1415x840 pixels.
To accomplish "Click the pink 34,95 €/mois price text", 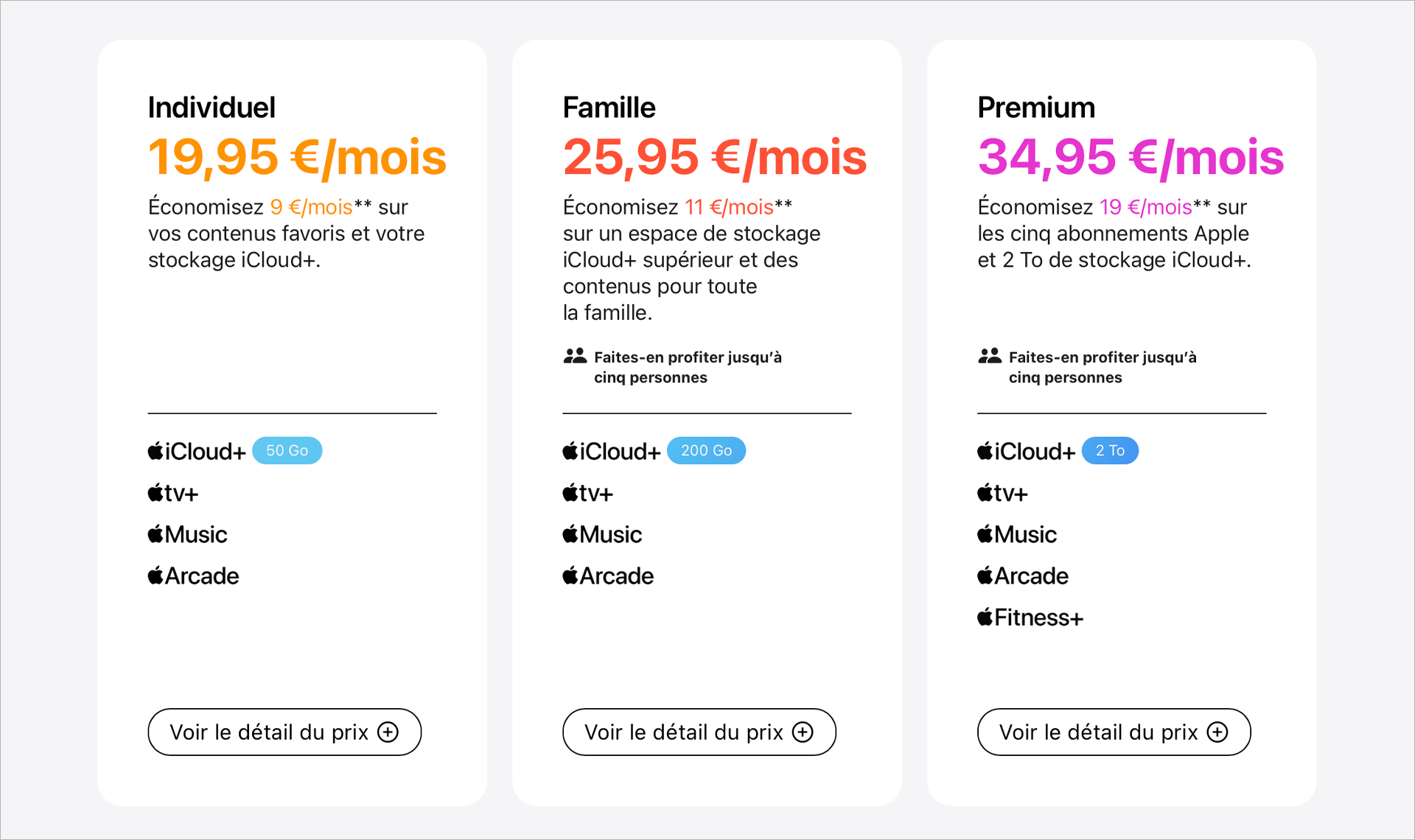I will pyautogui.click(x=1131, y=156).
